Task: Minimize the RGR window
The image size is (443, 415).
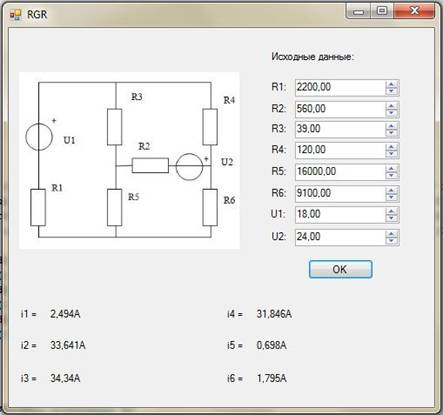Action: (359, 11)
